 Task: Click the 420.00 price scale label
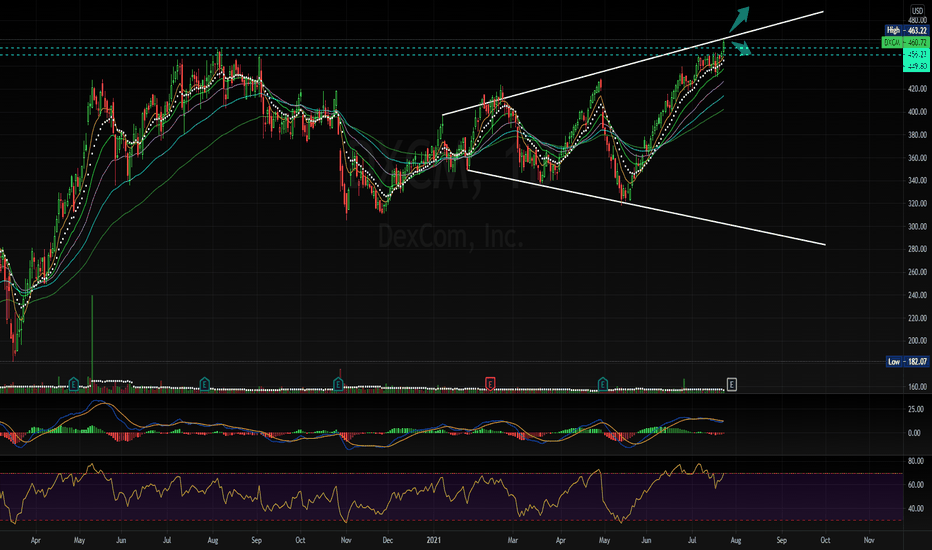click(917, 89)
